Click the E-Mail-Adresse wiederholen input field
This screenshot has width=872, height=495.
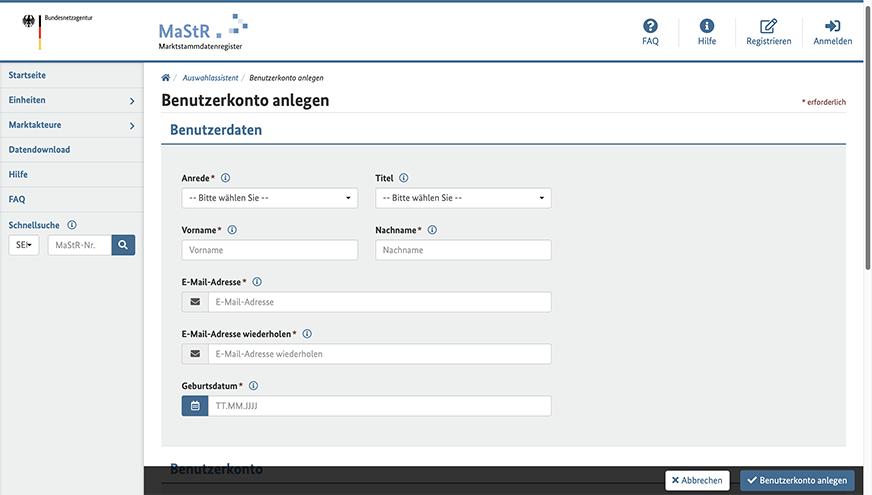coord(380,354)
